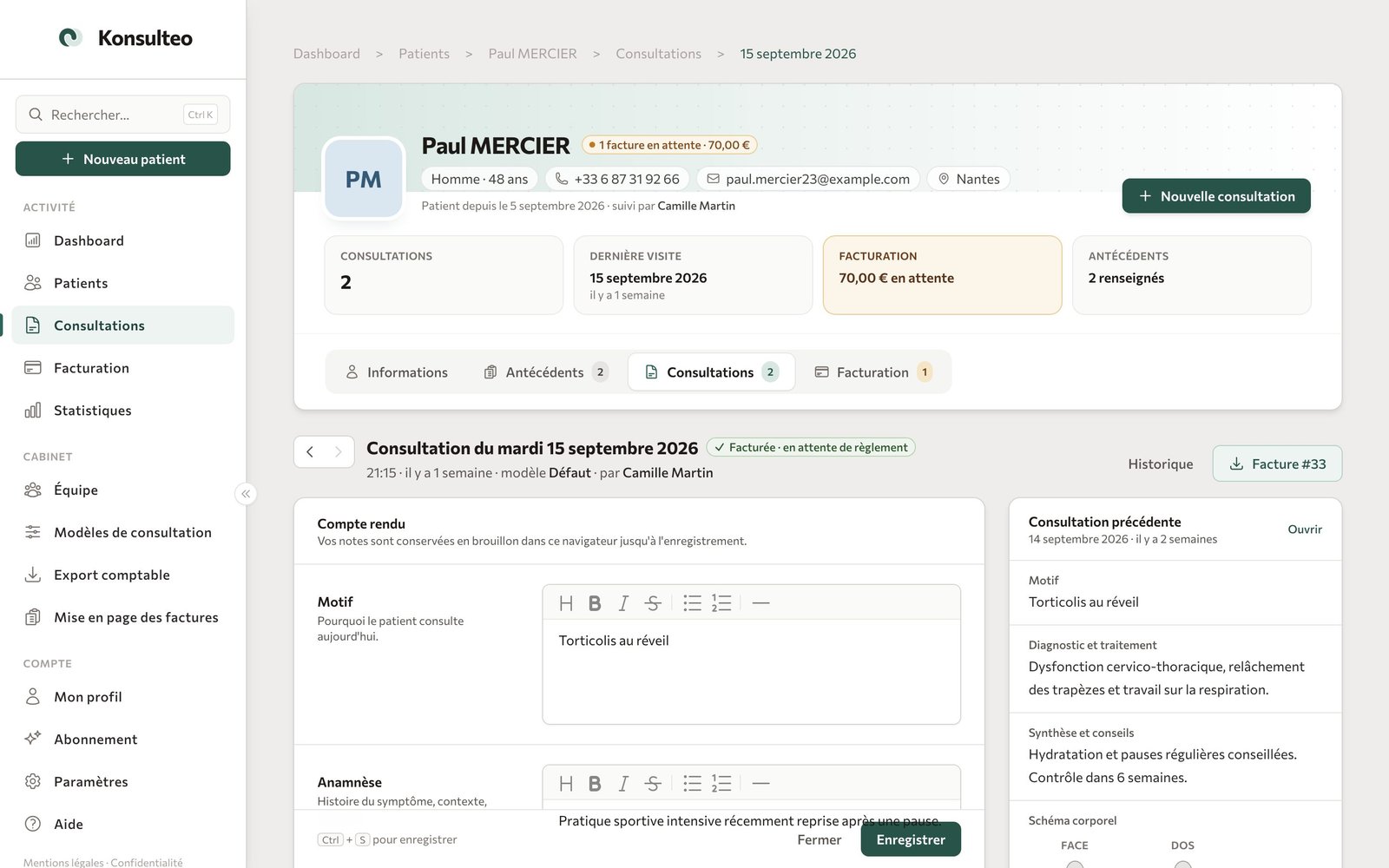Toggle italic in the Motif editor toolbar
The height and width of the screenshot is (868, 1389).
coord(623,603)
